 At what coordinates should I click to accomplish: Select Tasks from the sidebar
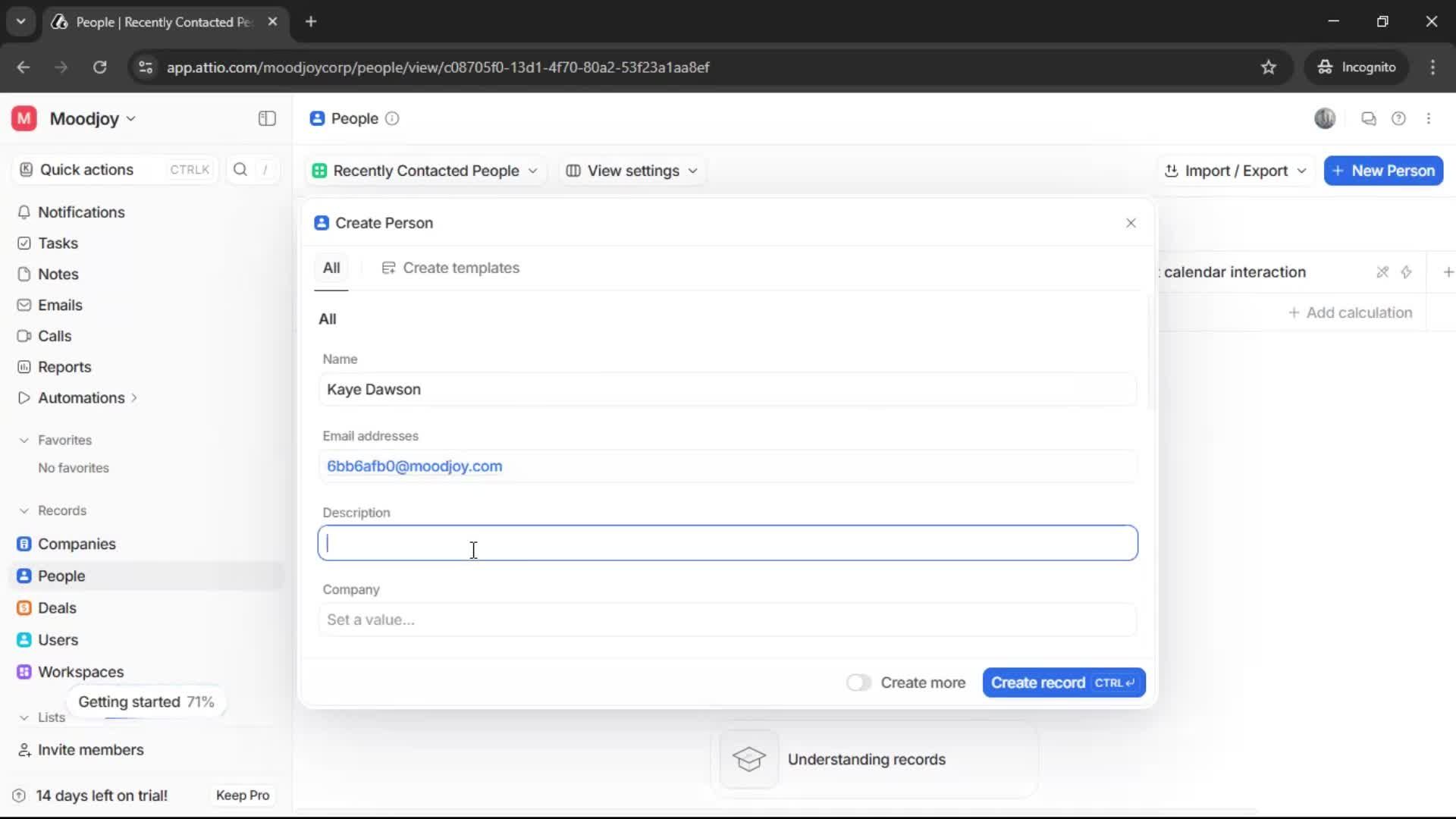pos(56,243)
